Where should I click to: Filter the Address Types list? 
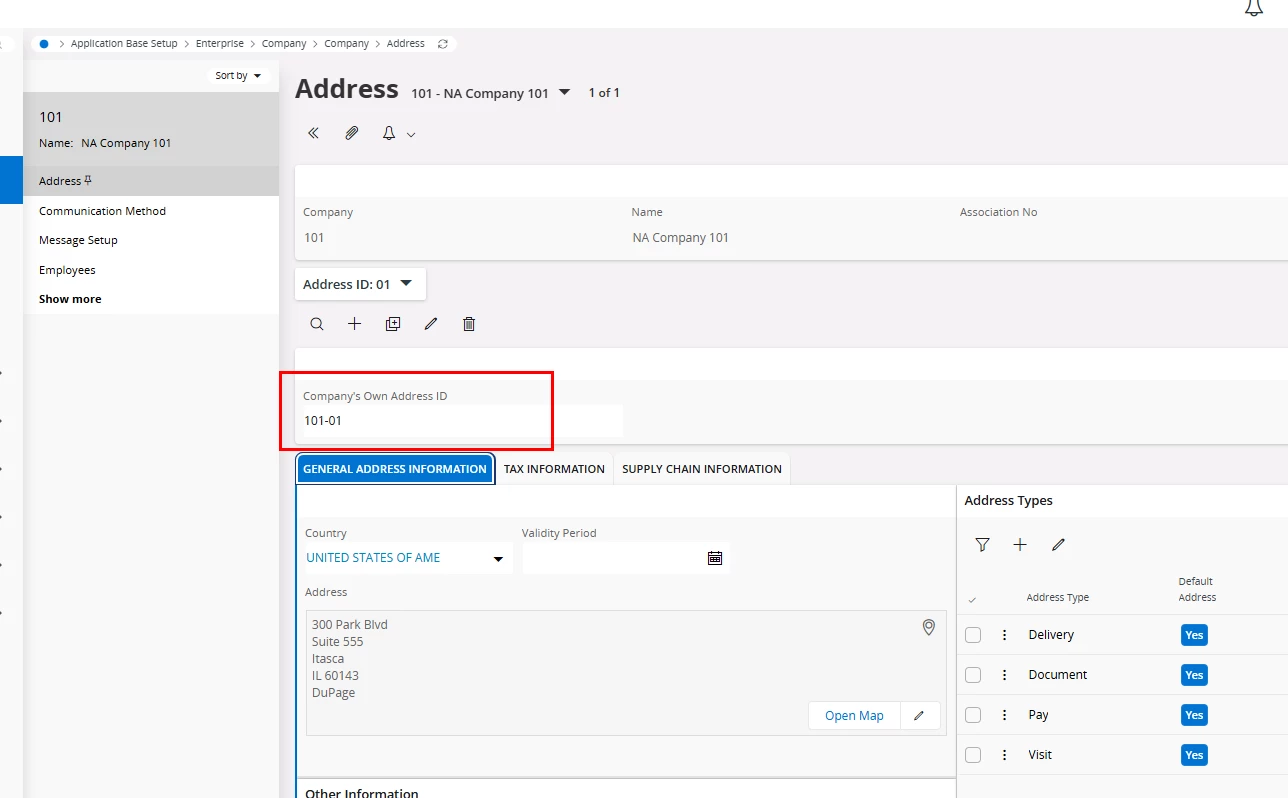point(982,545)
